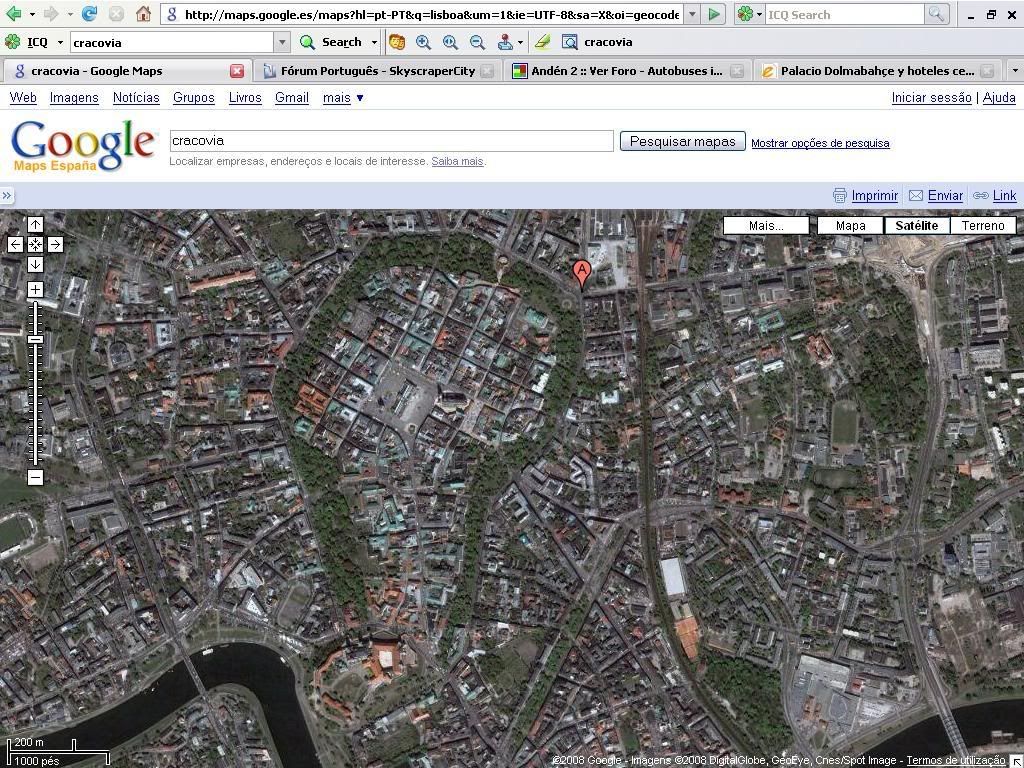Open the Mais... map layers dropdown
Viewport: 1024px width, 768px height.
(x=766, y=225)
